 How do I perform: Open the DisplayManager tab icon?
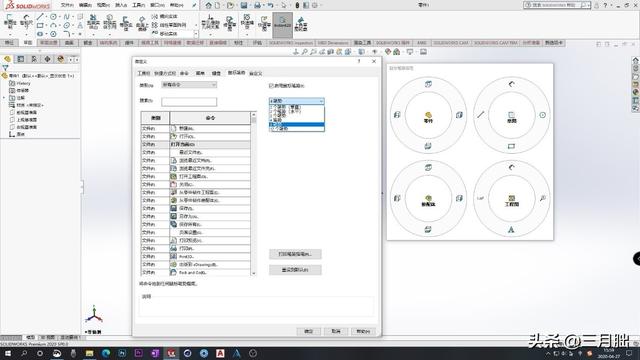tap(61, 59)
